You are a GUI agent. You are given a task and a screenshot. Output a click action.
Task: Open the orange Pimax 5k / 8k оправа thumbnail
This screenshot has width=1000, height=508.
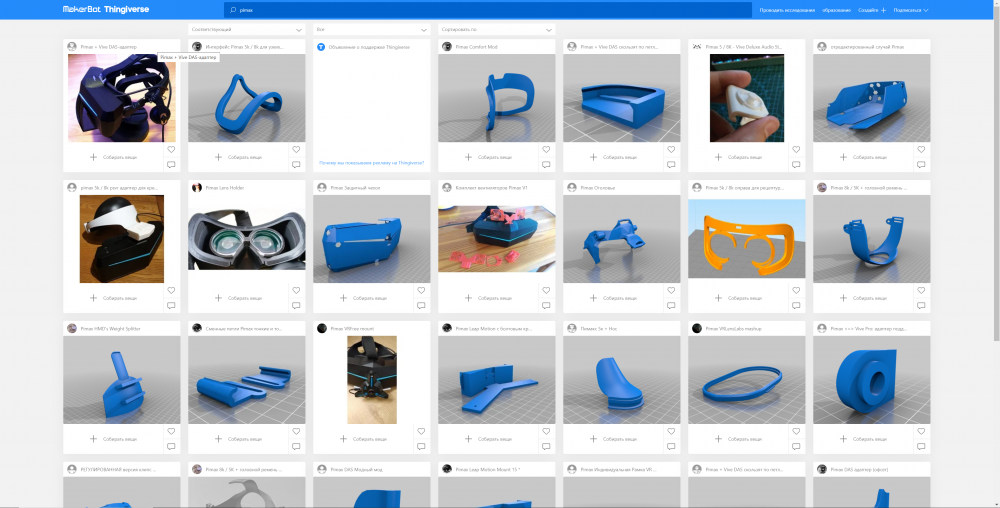point(747,239)
